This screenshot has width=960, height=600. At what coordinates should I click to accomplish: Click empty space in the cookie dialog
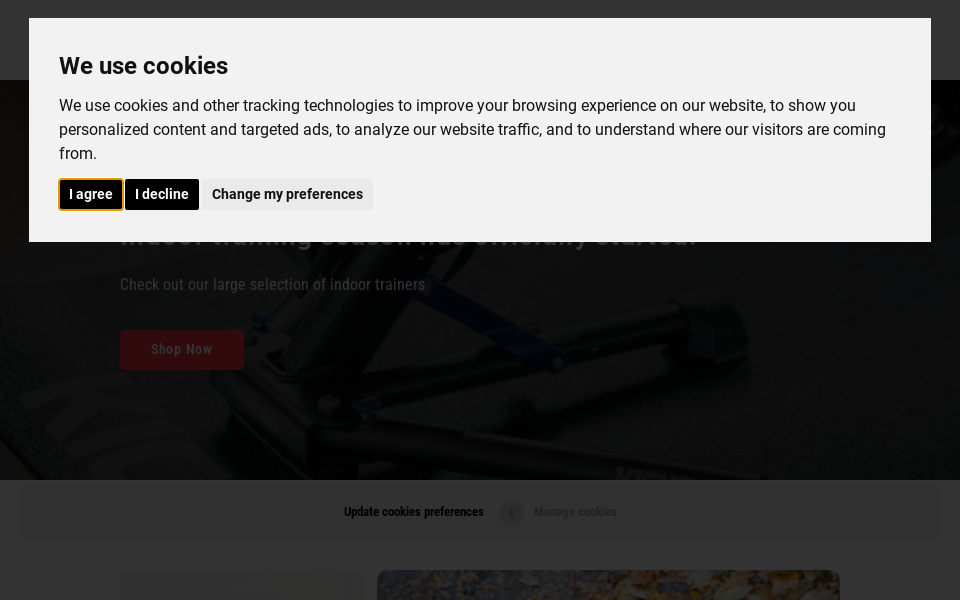pyautogui.click(x=650, y=200)
